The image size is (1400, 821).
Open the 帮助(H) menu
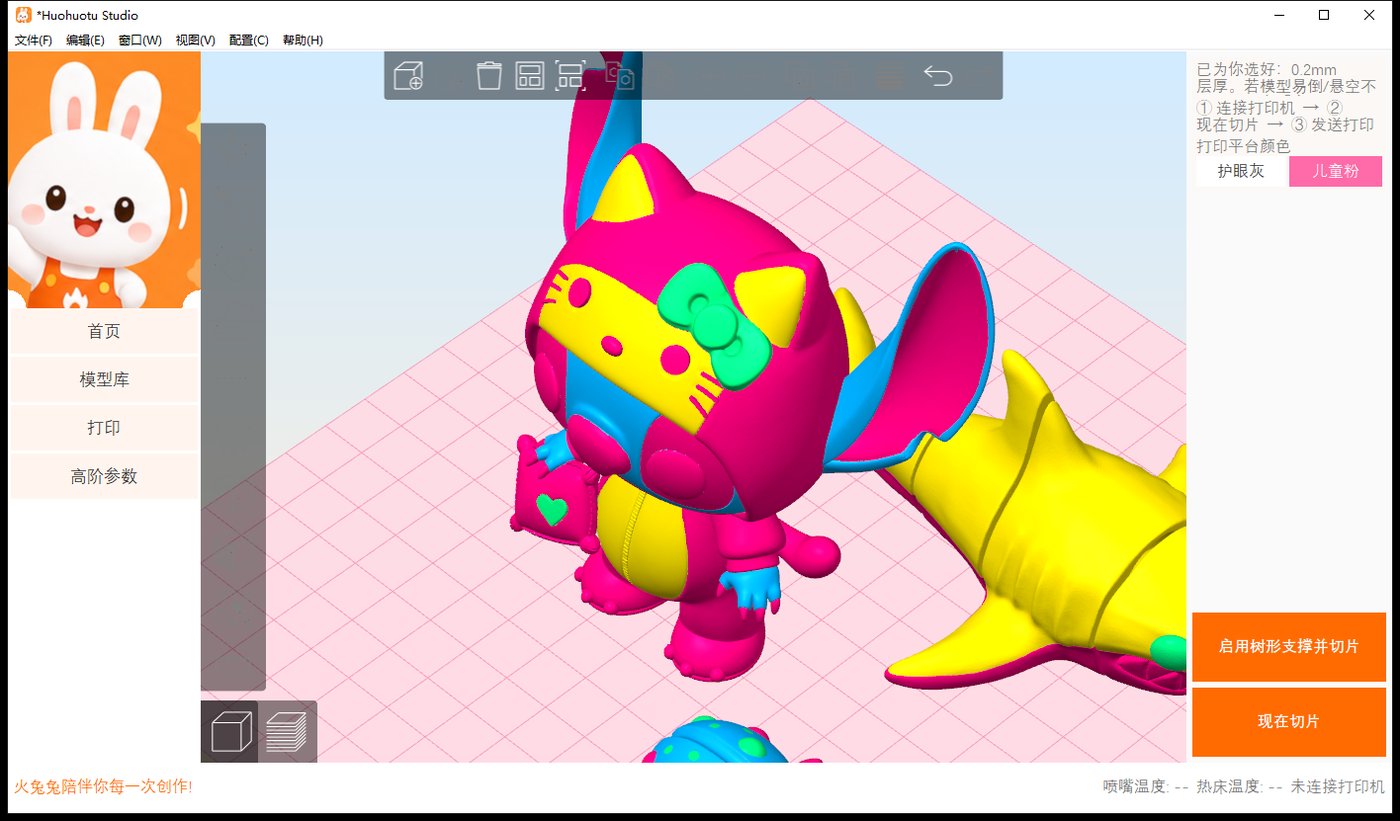(x=302, y=40)
